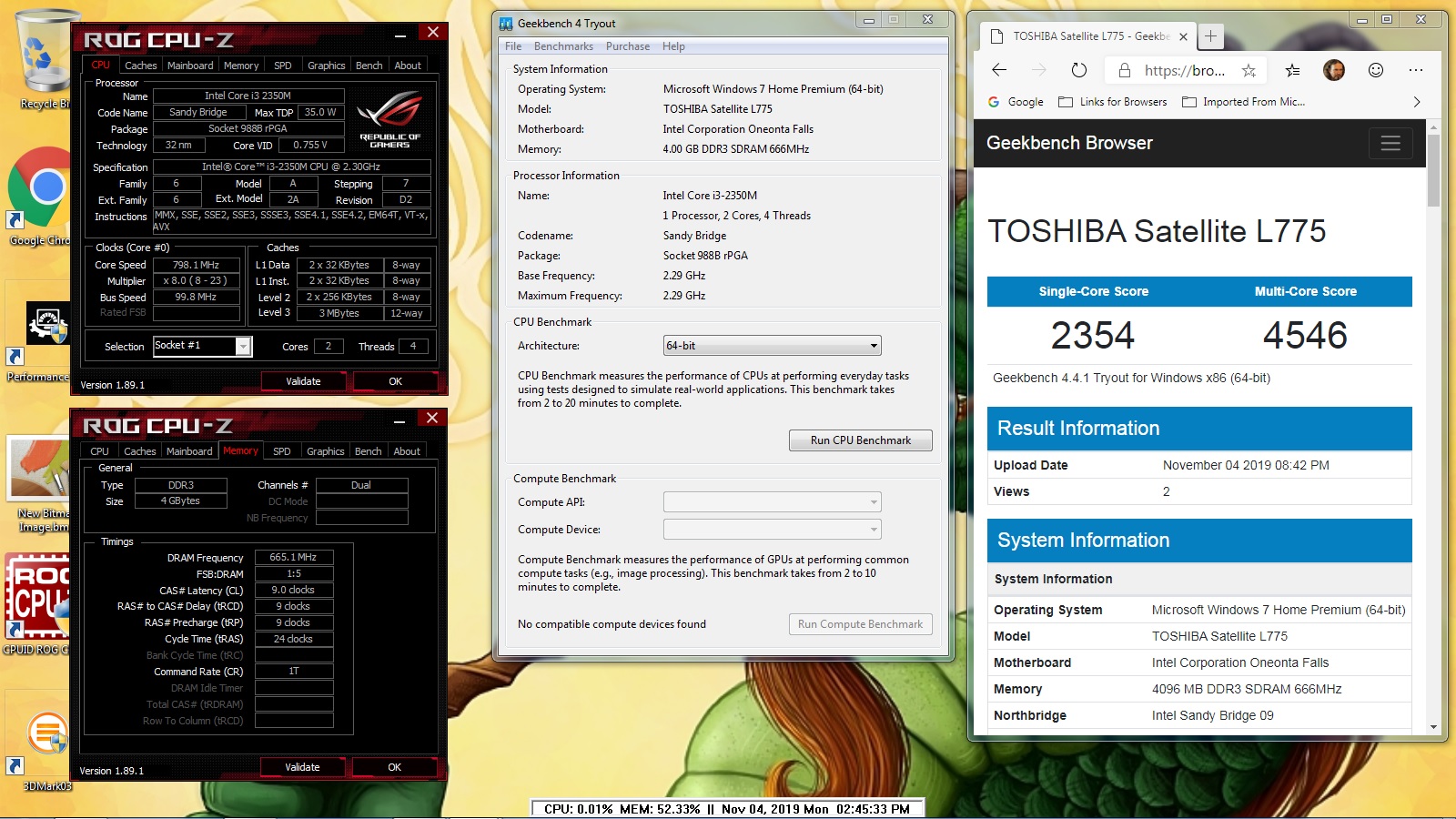This screenshot has width=1456, height=819.
Task: Click the Edge page vertical scrollbar thumb
Action: tap(1433, 170)
